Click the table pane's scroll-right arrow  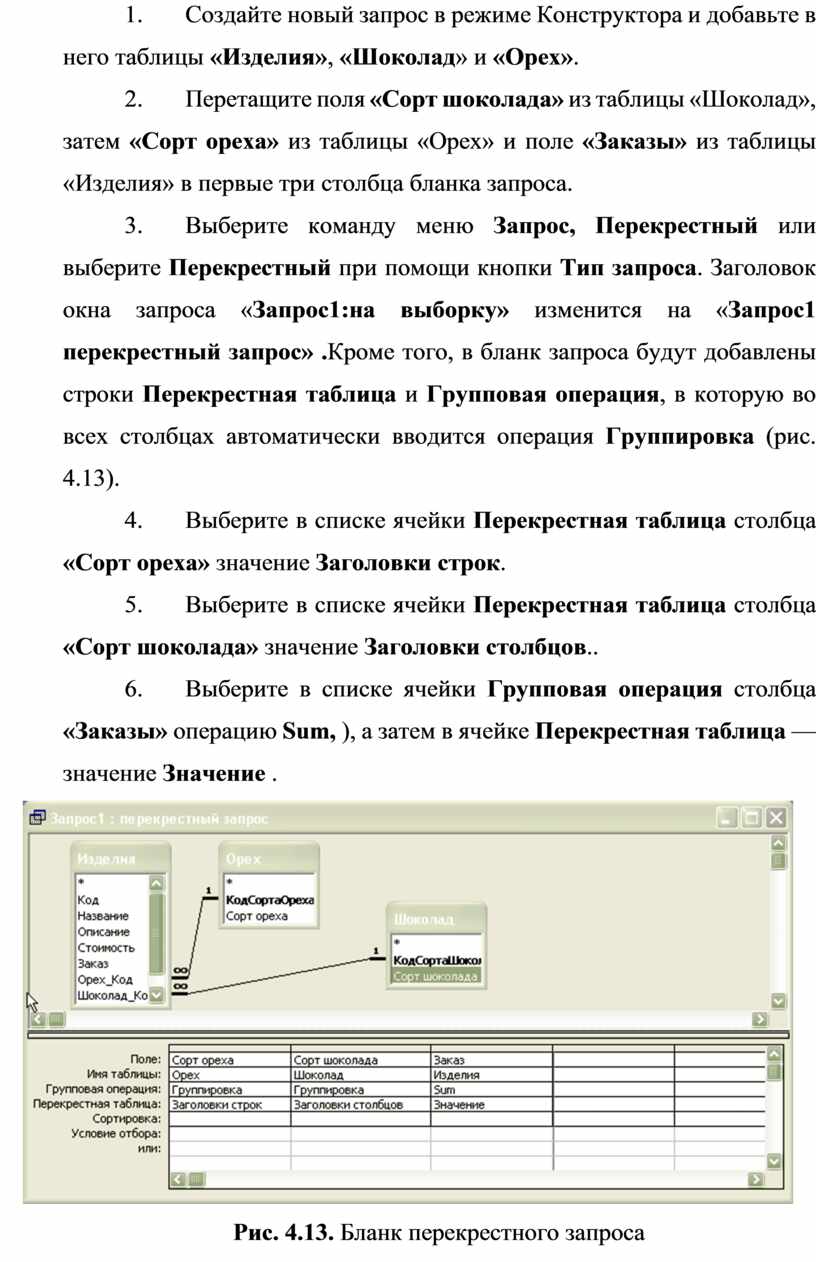(x=760, y=1019)
